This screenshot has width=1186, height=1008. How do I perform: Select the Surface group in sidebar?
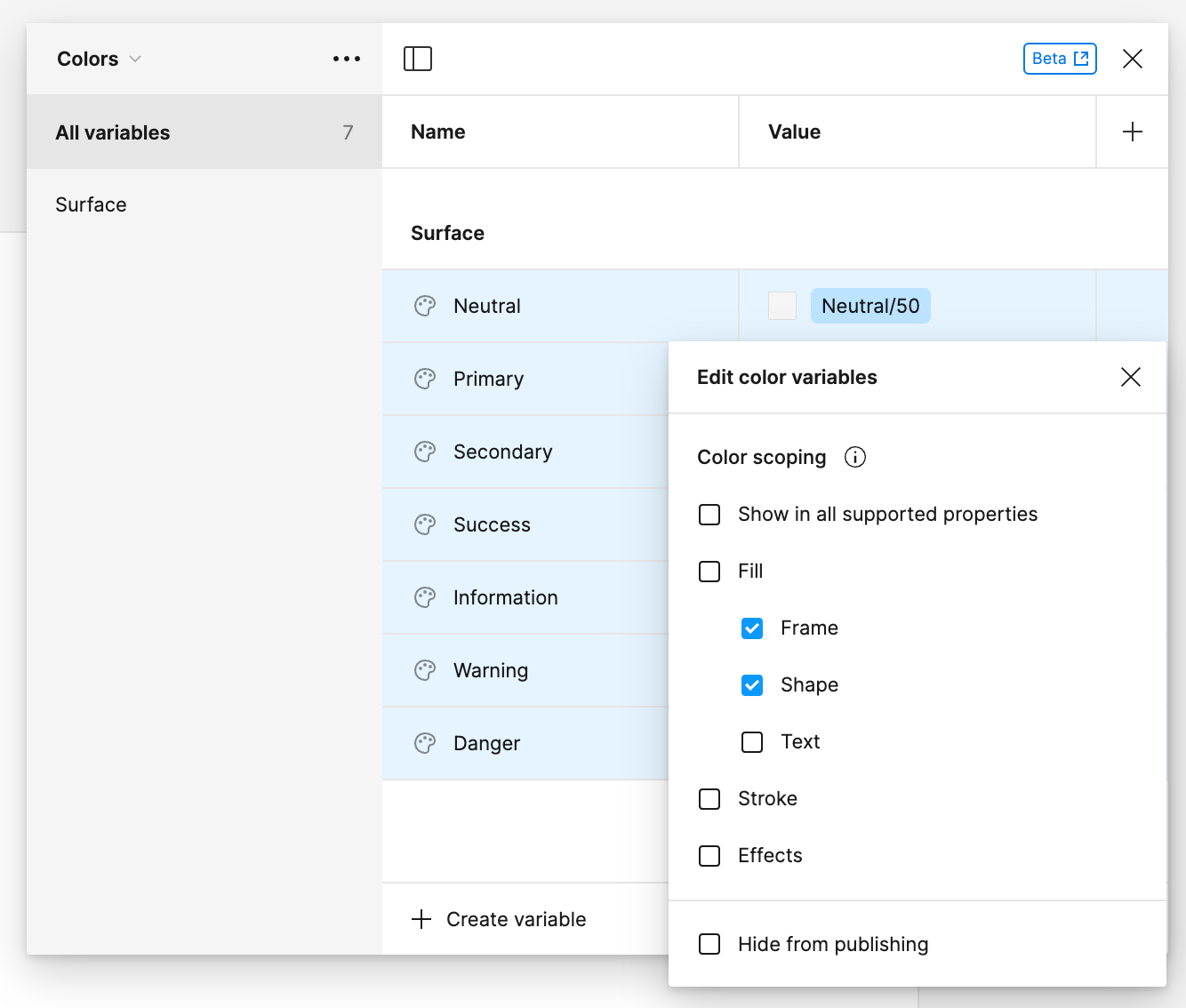pyautogui.click(x=91, y=204)
